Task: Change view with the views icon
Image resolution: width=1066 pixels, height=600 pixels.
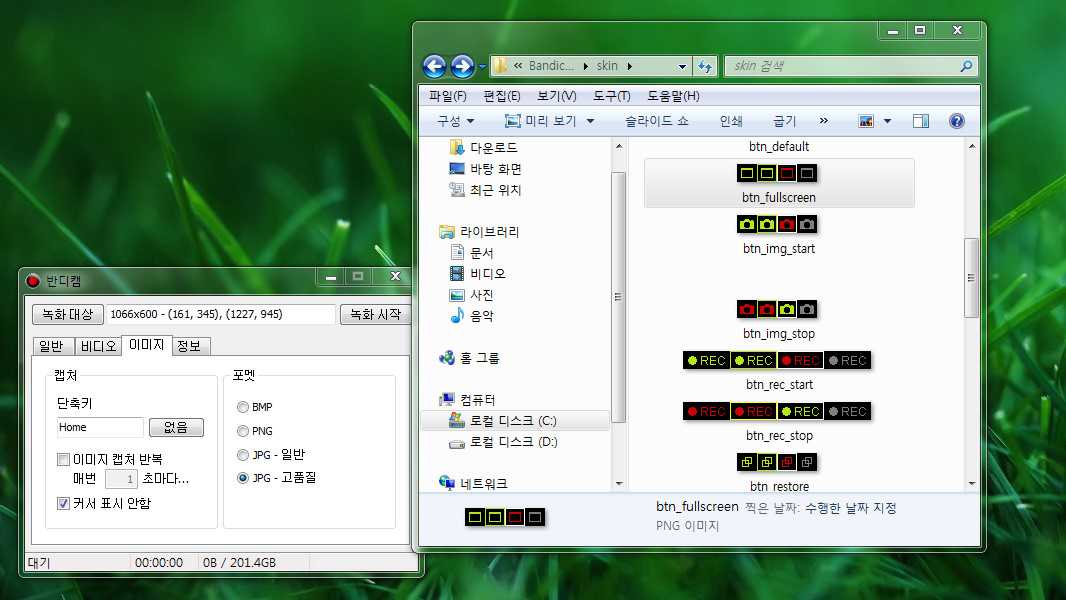Action: pos(866,121)
